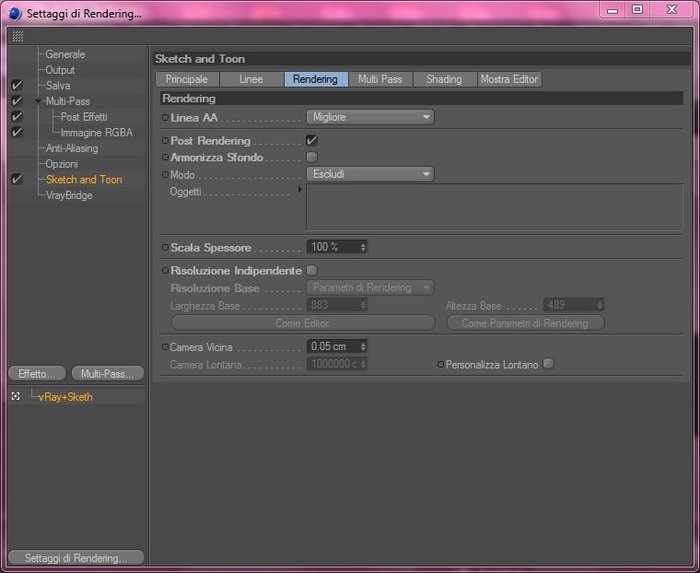The image size is (700, 573).
Task: Open the Modo Escludi dropdown
Action: coord(370,174)
